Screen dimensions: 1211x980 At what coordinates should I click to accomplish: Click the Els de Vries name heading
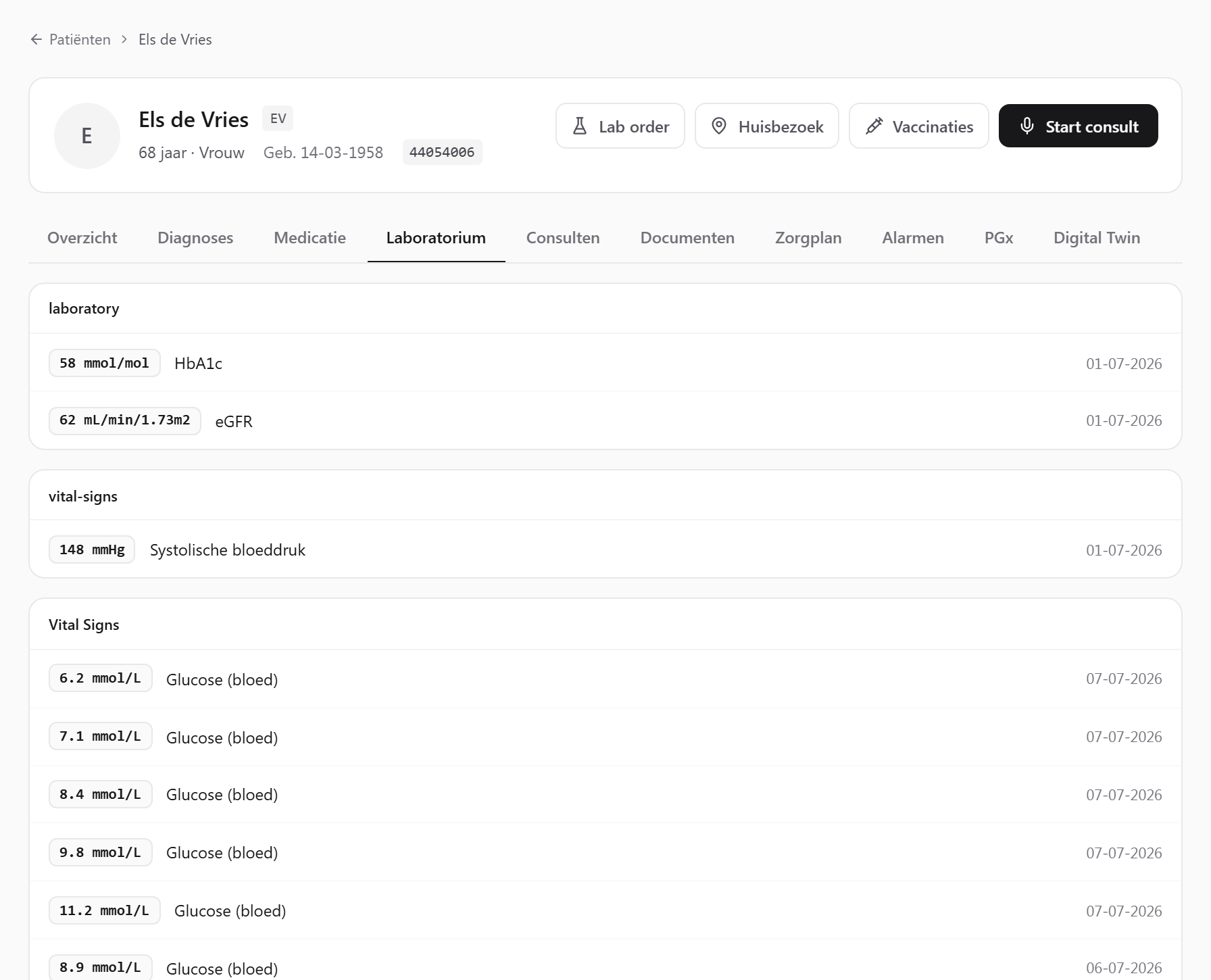[194, 120]
